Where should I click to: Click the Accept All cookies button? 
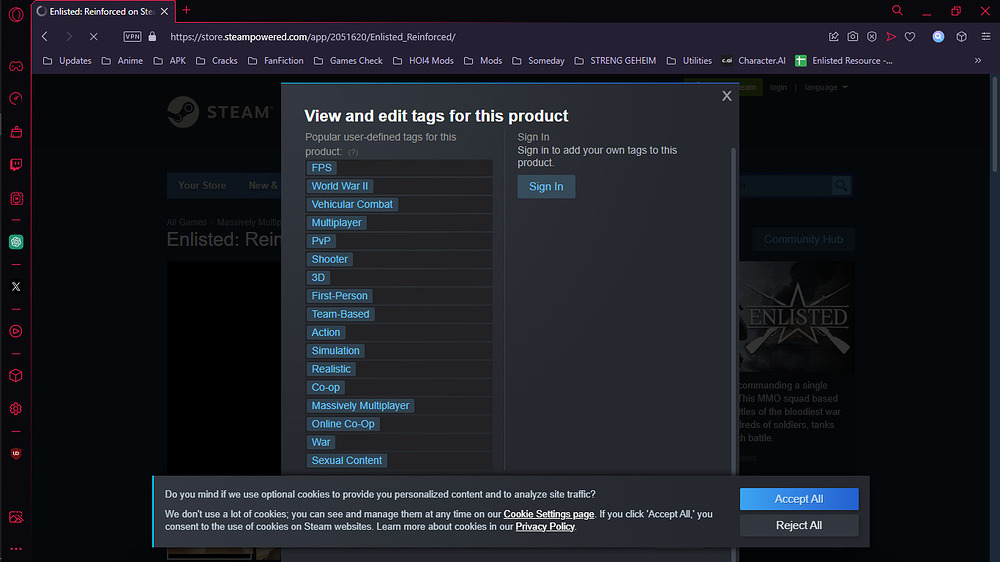(798, 499)
